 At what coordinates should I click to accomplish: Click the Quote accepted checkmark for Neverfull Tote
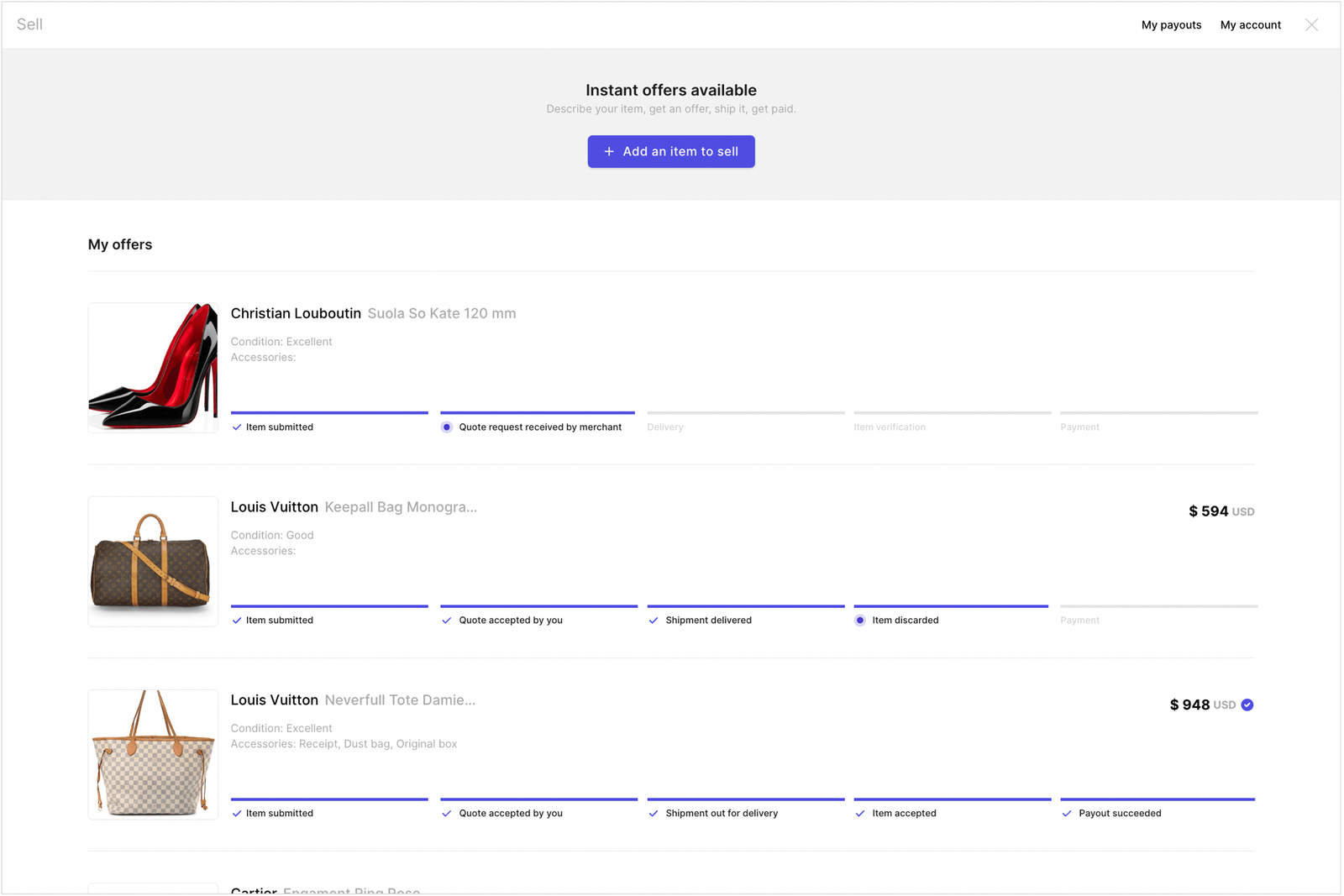click(x=446, y=813)
